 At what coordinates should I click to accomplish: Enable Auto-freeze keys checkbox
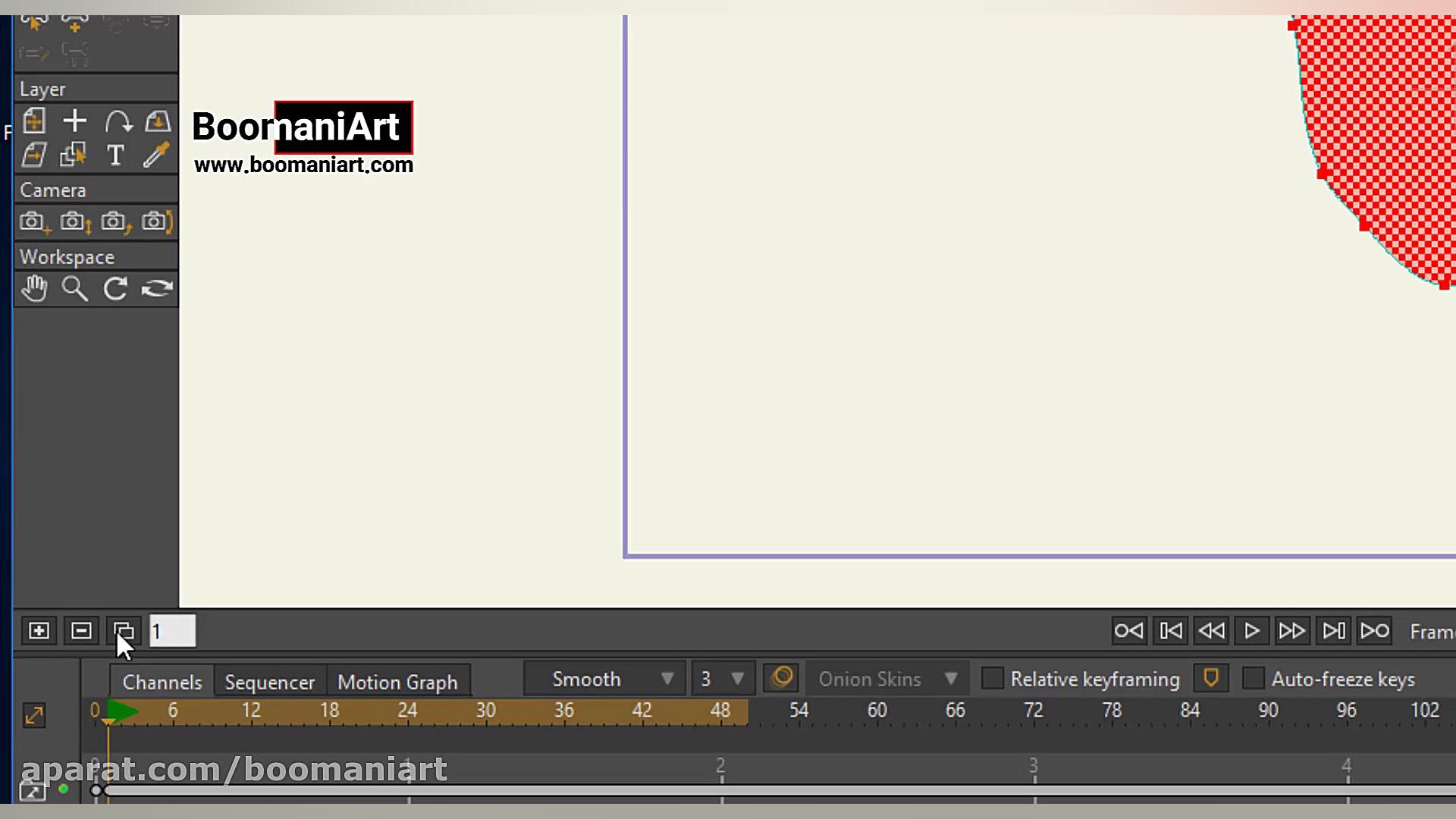(x=1253, y=679)
